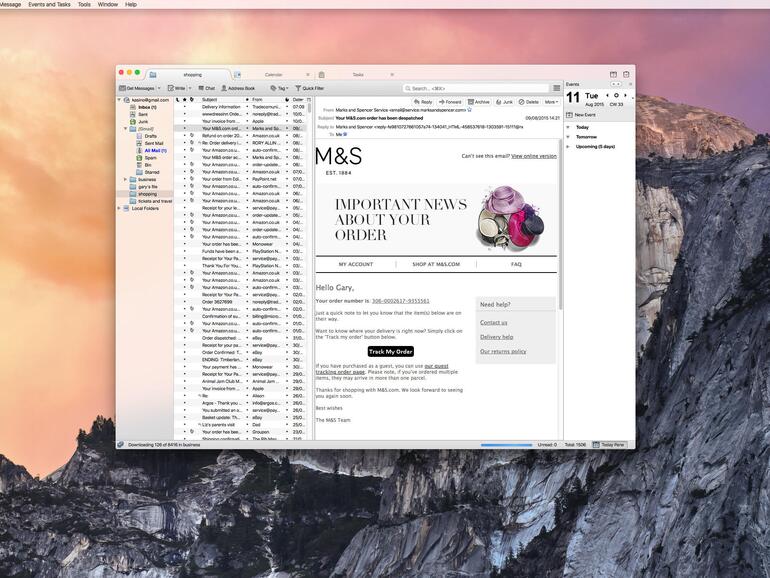
Task: Open calendar tab icon at window top-right
Action: click(613, 75)
